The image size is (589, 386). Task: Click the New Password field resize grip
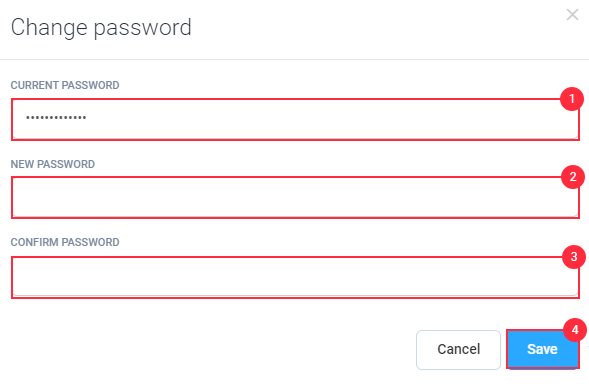coord(575,214)
